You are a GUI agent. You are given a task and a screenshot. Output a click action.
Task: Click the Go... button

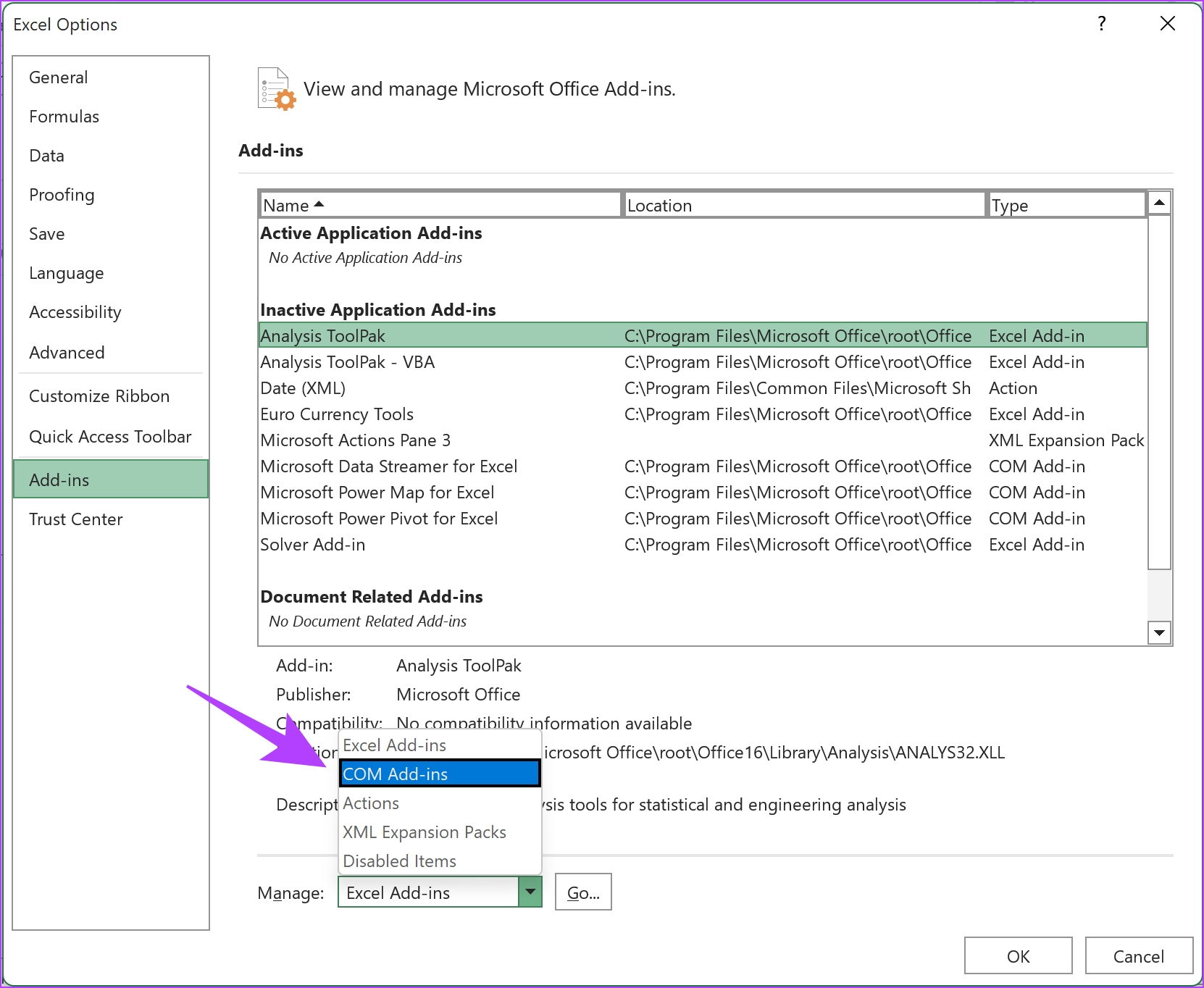[x=583, y=892]
